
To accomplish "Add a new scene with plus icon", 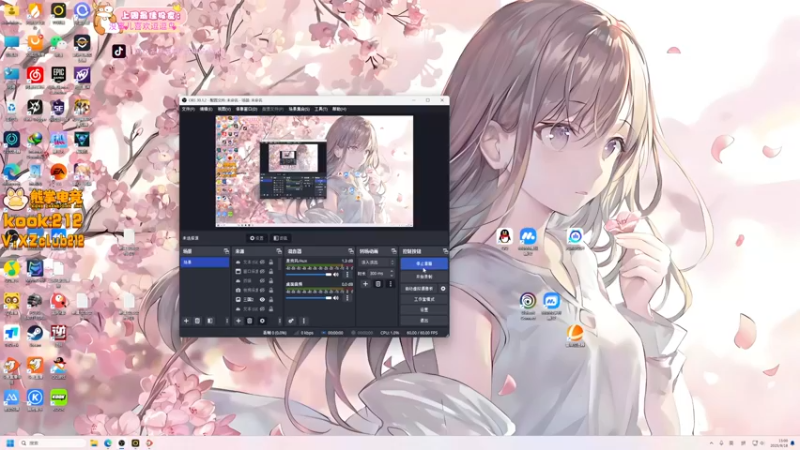I will (x=186, y=321).
